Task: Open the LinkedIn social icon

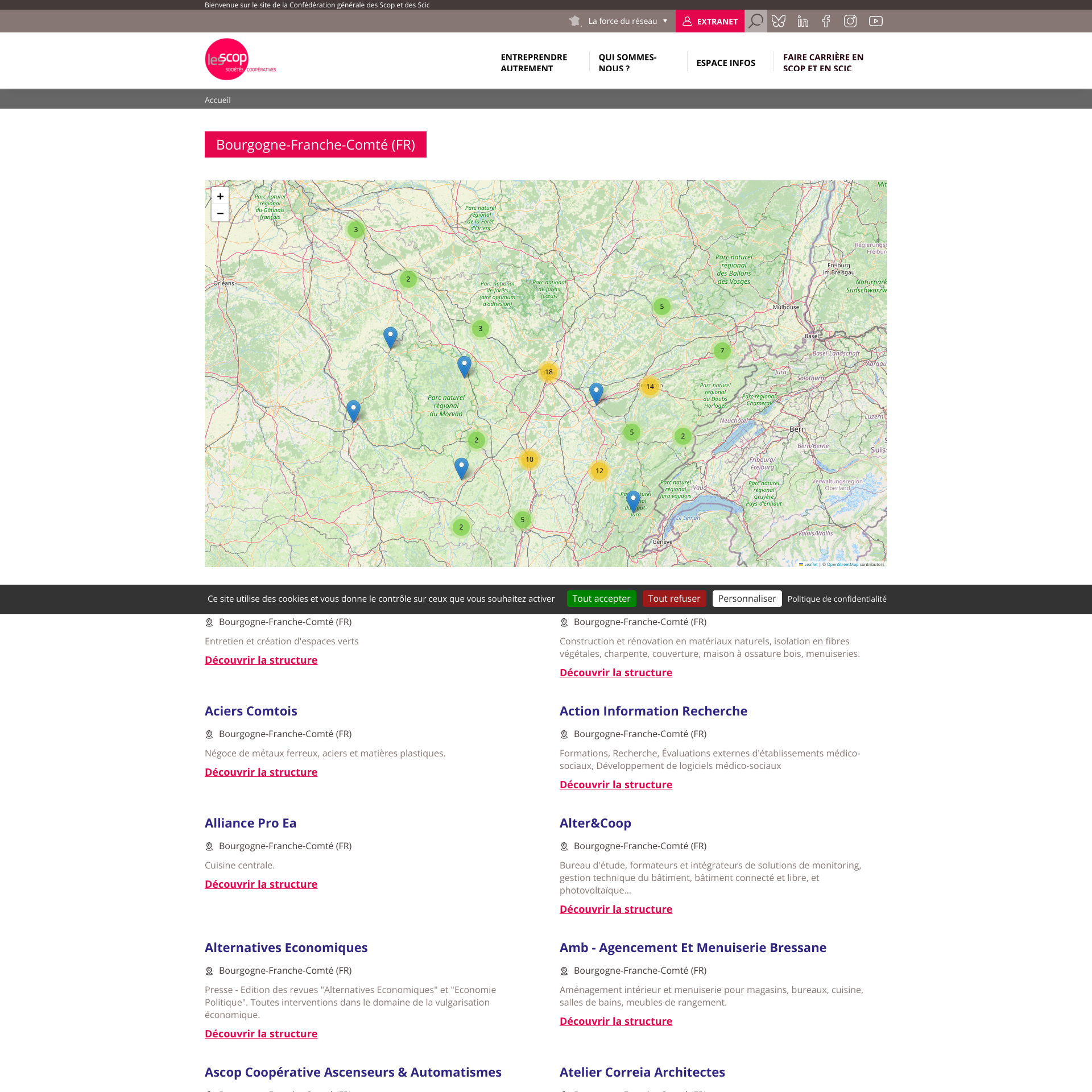Action: click(x=803, y=21)
